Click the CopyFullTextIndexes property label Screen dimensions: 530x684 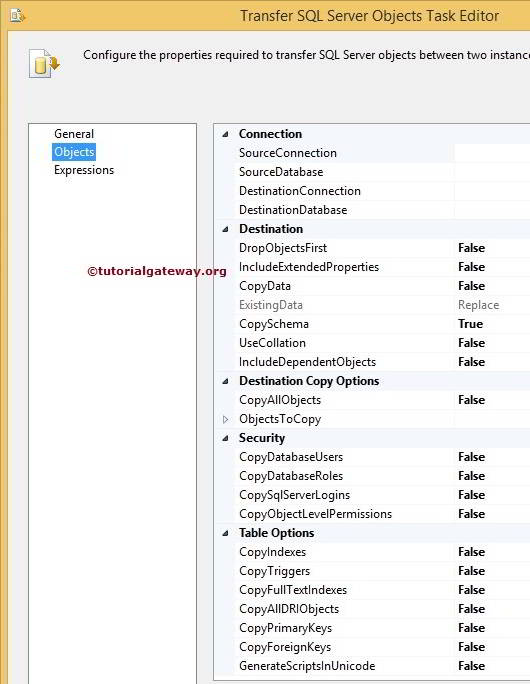293,590
